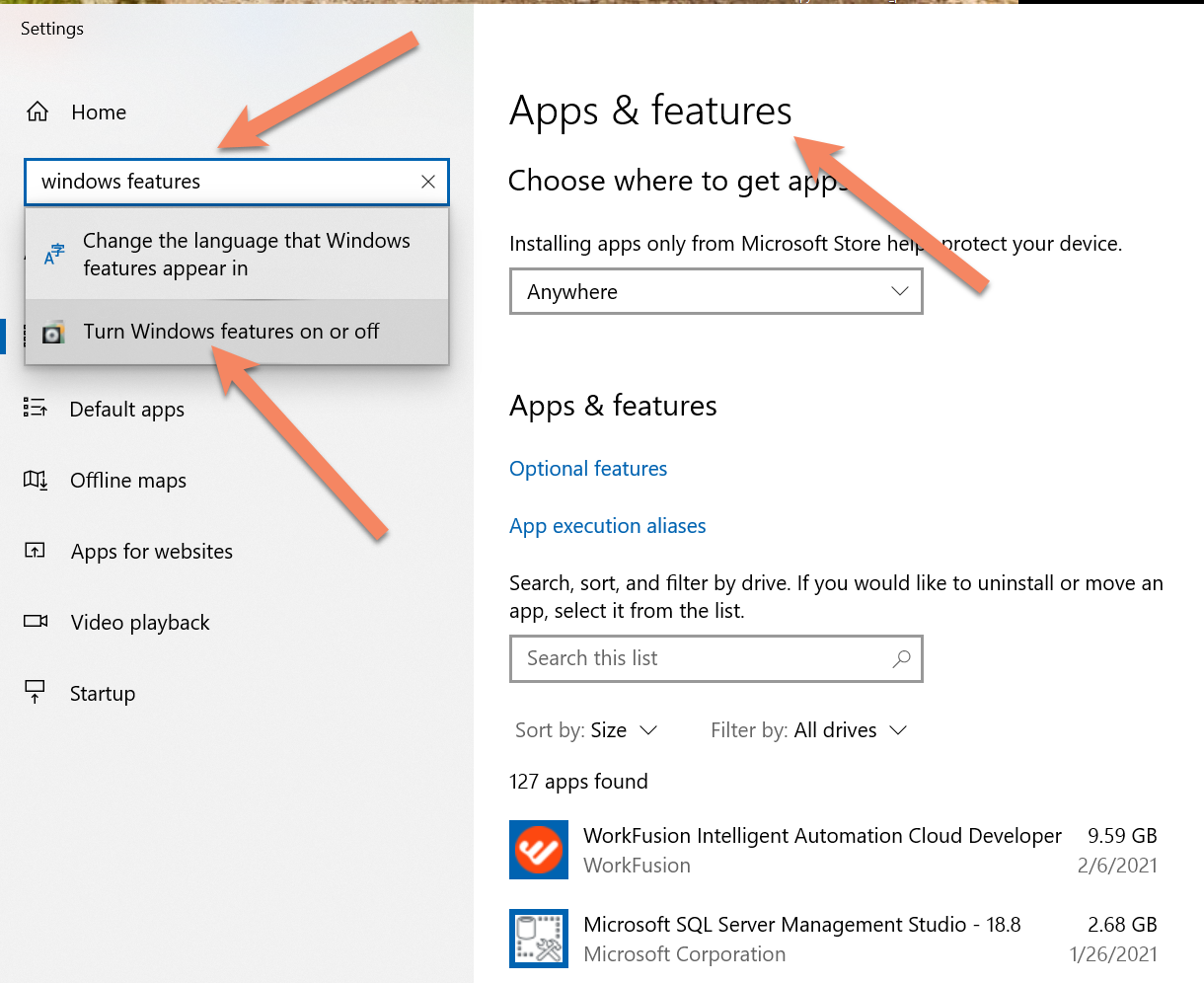1204x983 pixels.
Task: Click the magnifier icon in Search this list
Action: click(901, 658)
